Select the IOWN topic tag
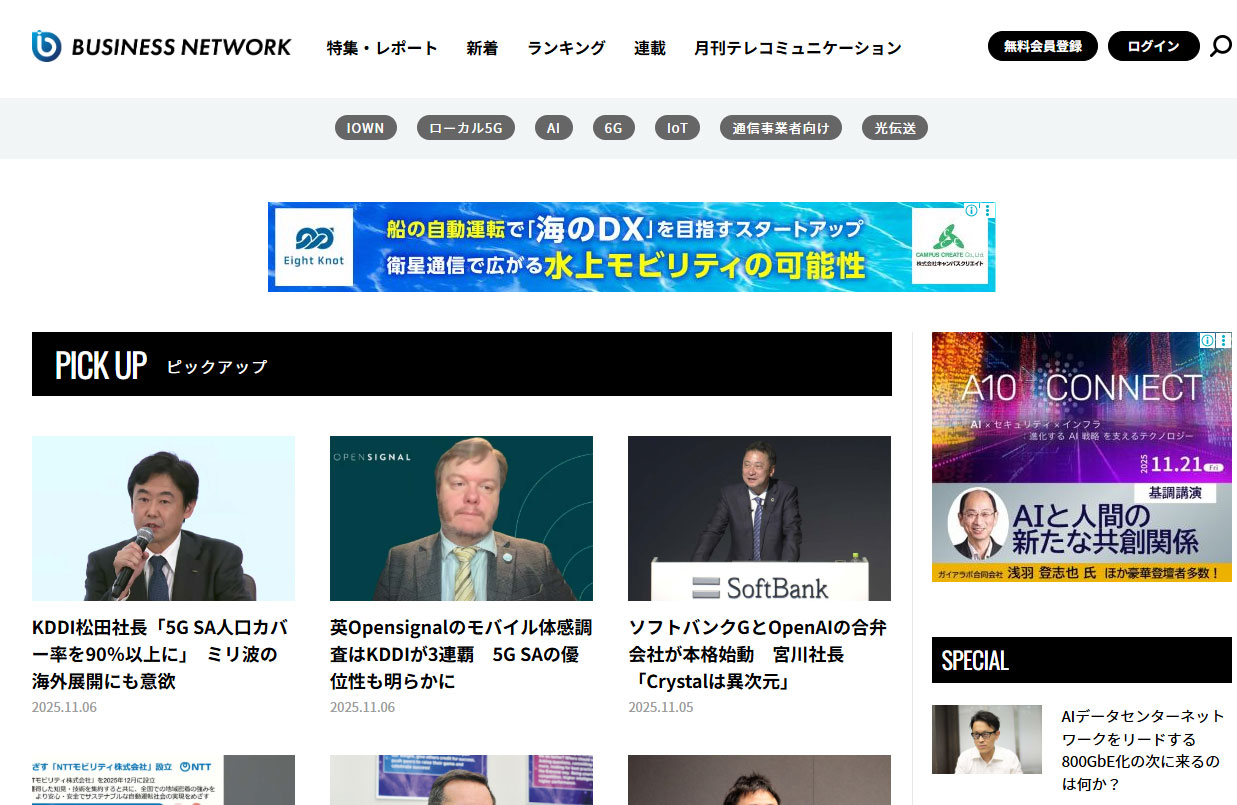 point(365,127)
